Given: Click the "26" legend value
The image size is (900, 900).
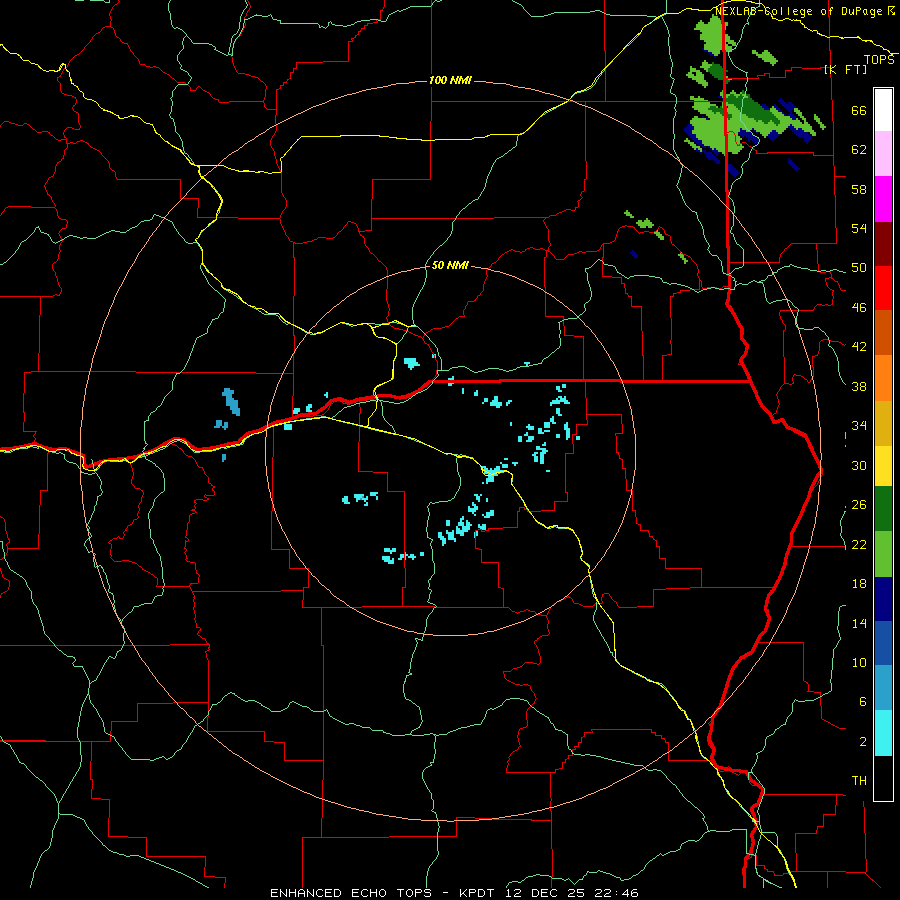Looking at the screenshot, I should (x=859, y=505).
